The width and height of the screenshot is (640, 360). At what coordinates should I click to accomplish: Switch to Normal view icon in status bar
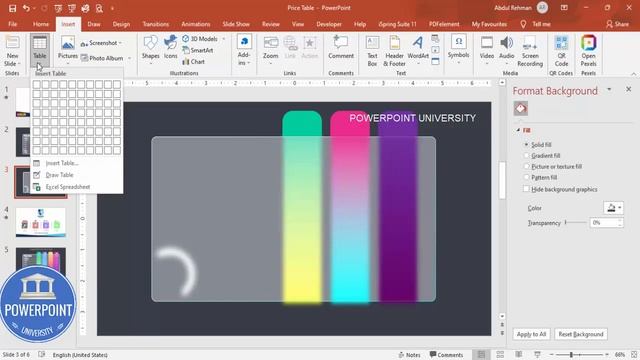coord(482,354)
